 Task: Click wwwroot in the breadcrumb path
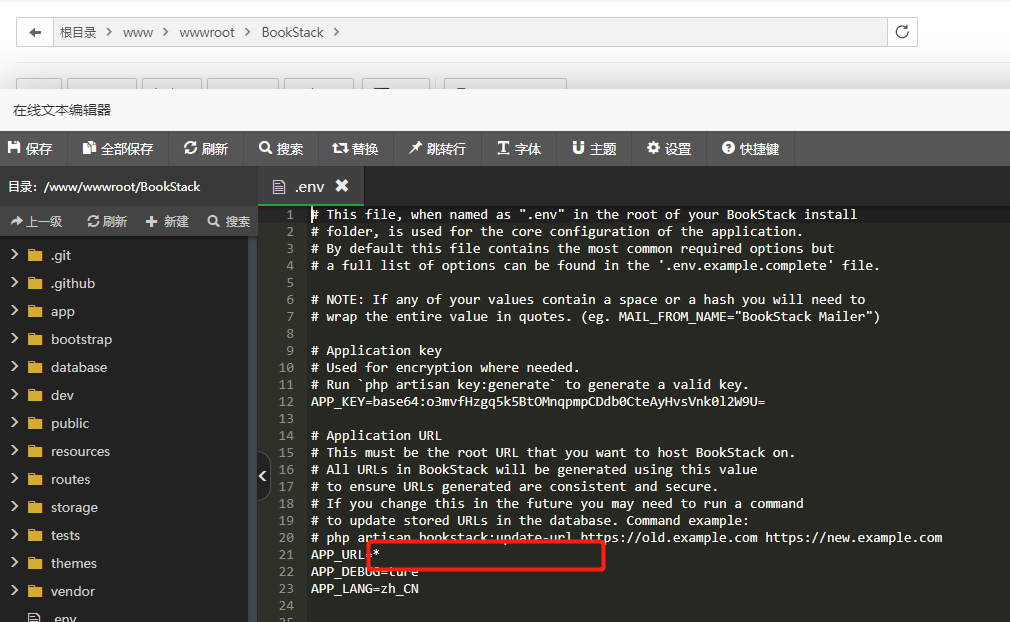207,32
